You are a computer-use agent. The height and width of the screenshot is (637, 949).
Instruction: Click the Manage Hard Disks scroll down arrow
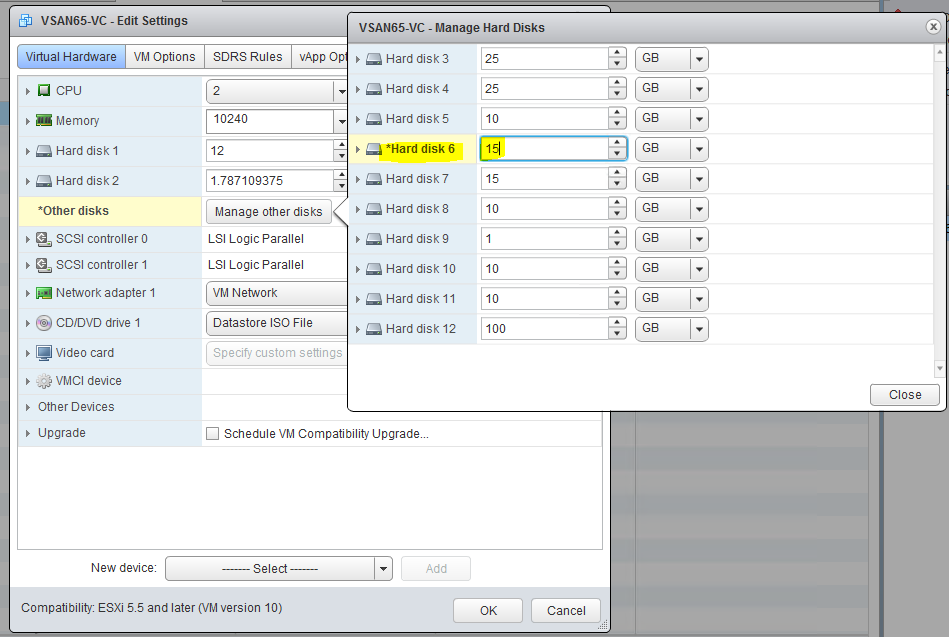tap(940, 368)
